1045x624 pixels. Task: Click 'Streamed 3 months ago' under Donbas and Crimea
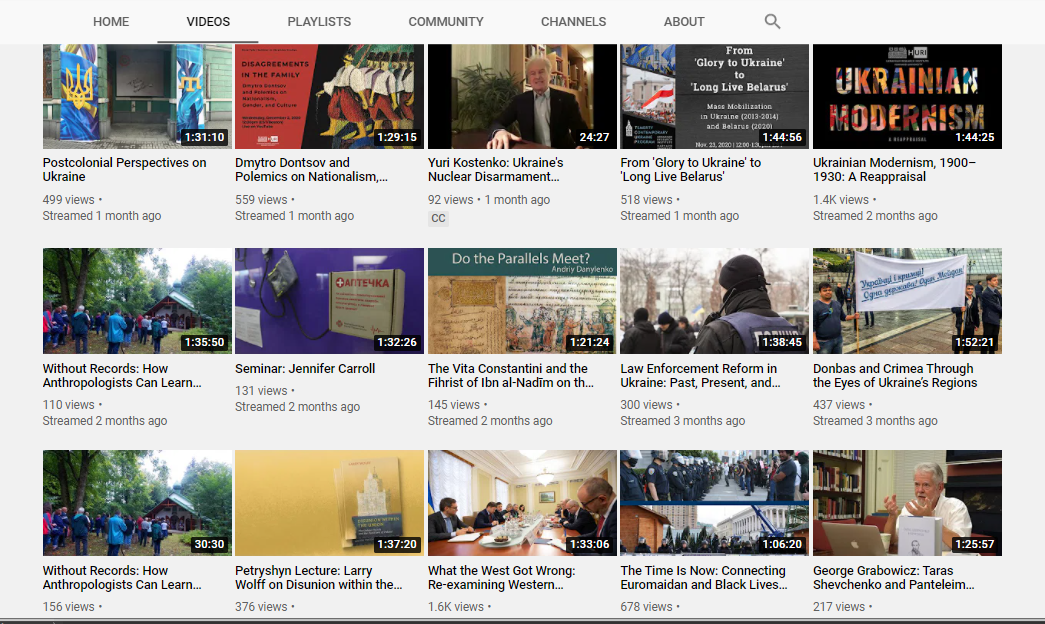coord(875,421)
